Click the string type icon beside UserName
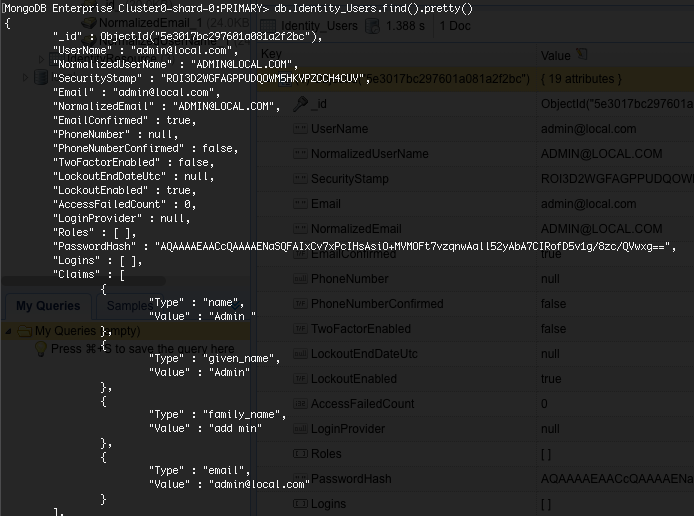The image size is (694, 516). pos(300,129)
